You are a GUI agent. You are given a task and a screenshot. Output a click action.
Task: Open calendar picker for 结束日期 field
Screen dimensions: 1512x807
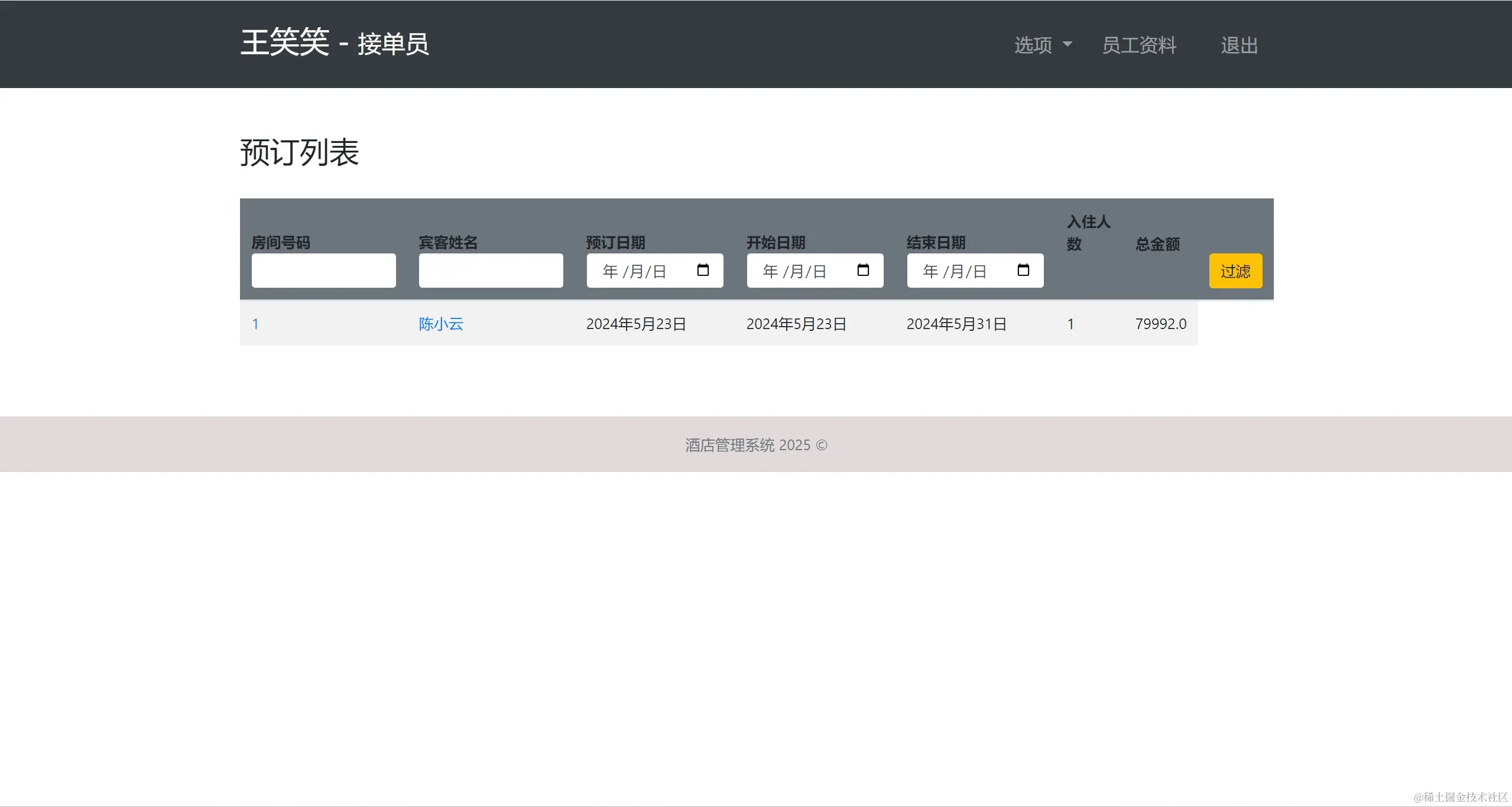(x=1023, y=271)
